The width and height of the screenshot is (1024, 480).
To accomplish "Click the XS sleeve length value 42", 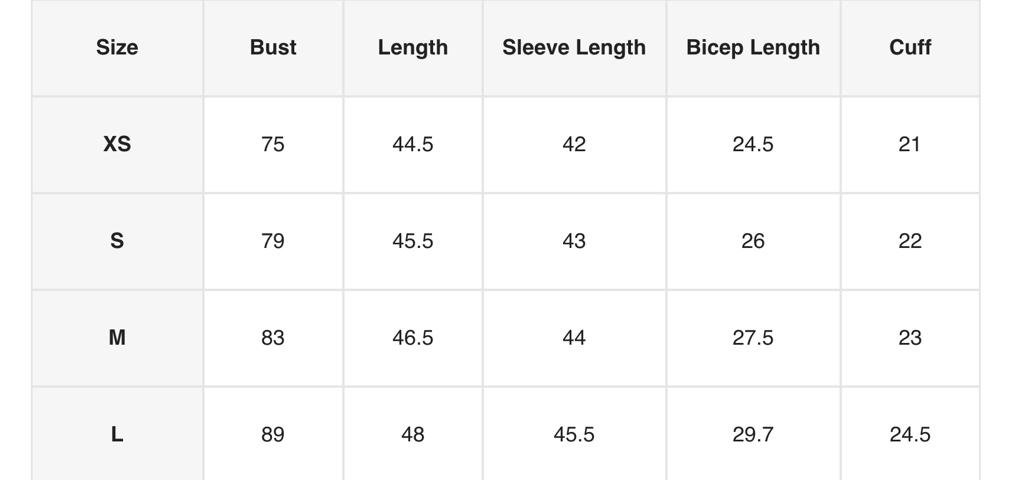I will (574, 144).
